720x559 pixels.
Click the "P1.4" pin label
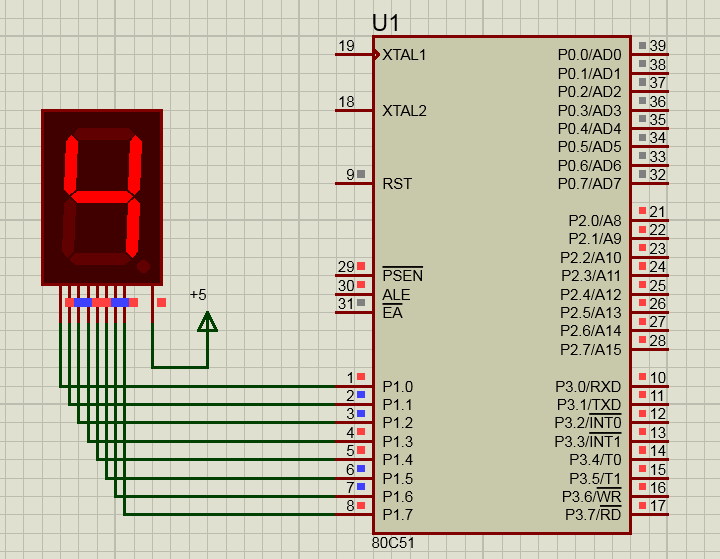point(398,459)
